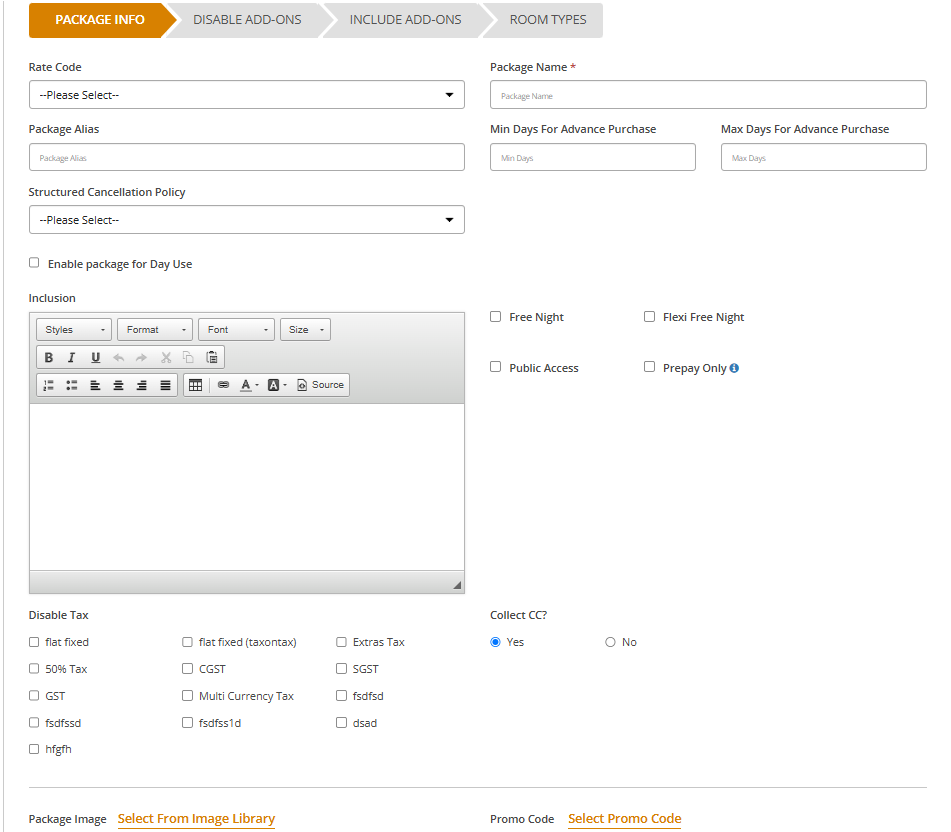The width and height of the screenshot is (951, 832).
Task: Enable package for Day Use checkbox
Action: (34, 263)
